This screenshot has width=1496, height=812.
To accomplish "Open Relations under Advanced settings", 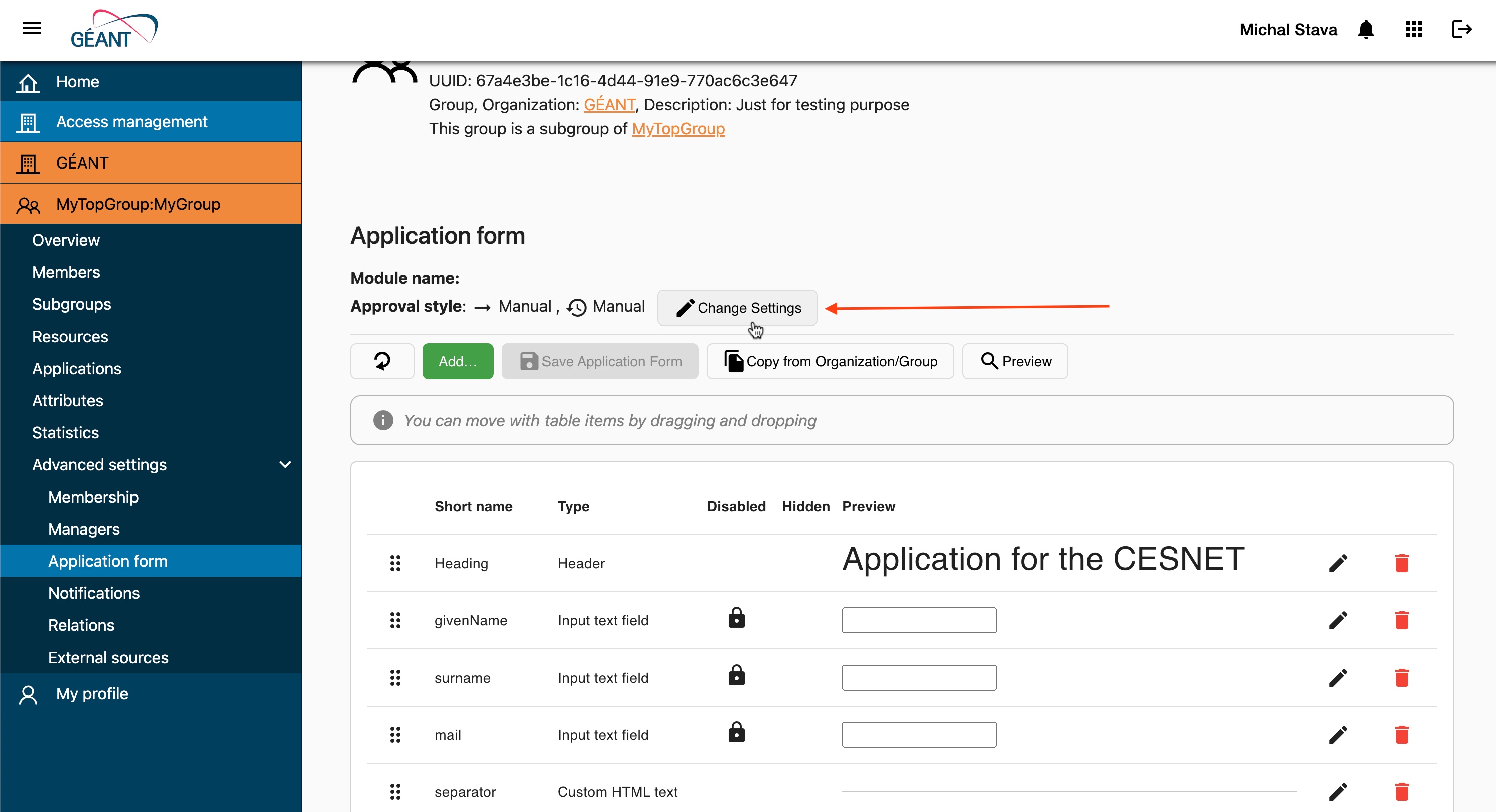I will pyautogui.click(x=151, y=625).
